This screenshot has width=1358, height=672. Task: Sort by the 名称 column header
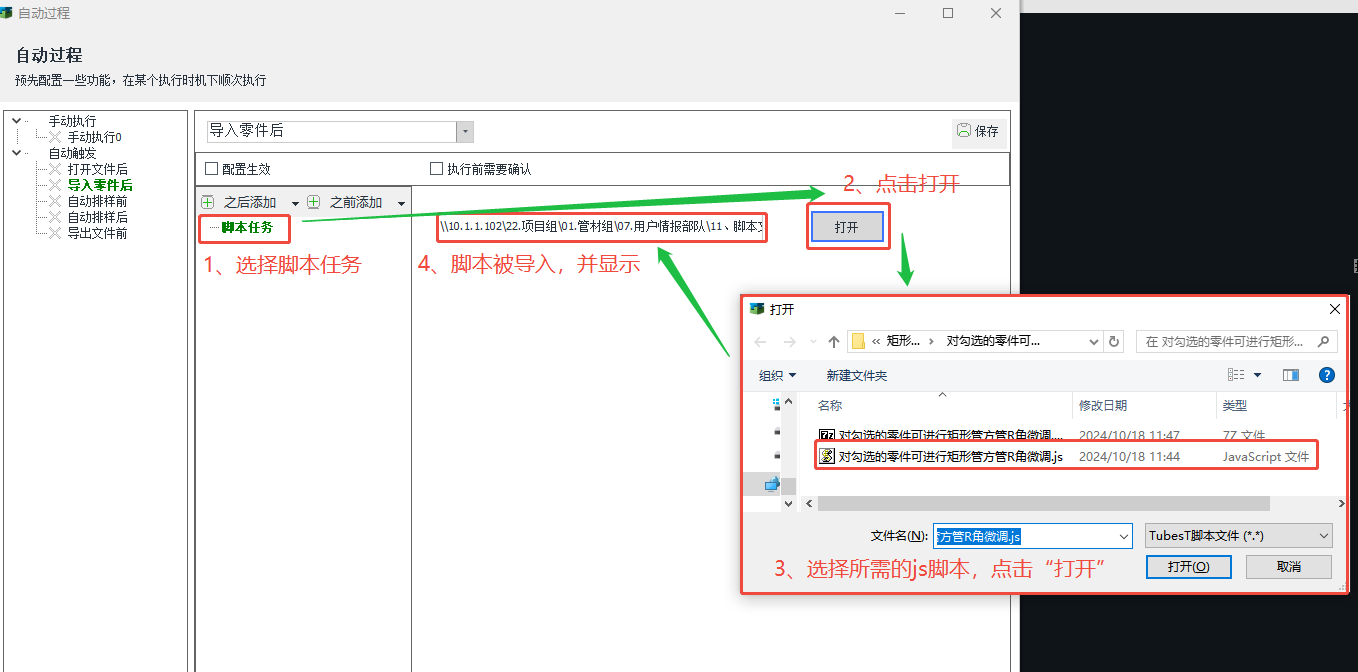click(830, 406)
